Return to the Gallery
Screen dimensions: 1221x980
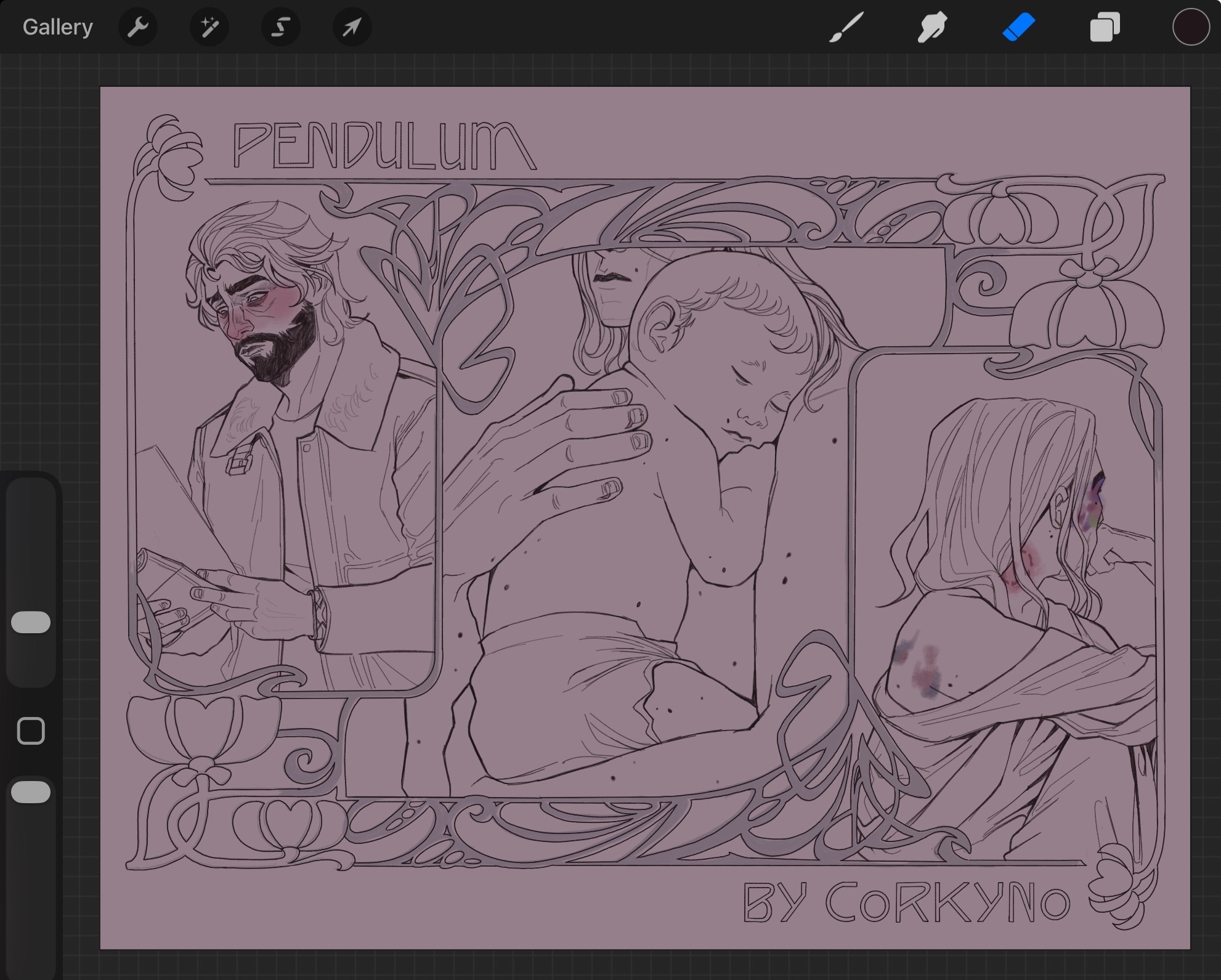click(x=57, y=27)
